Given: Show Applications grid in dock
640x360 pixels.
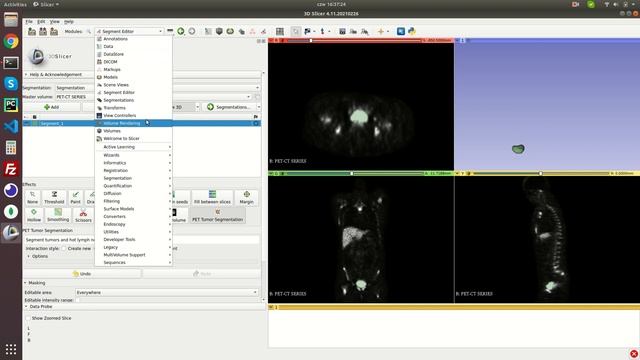Looking at the screenshot, I should (11, 349).
